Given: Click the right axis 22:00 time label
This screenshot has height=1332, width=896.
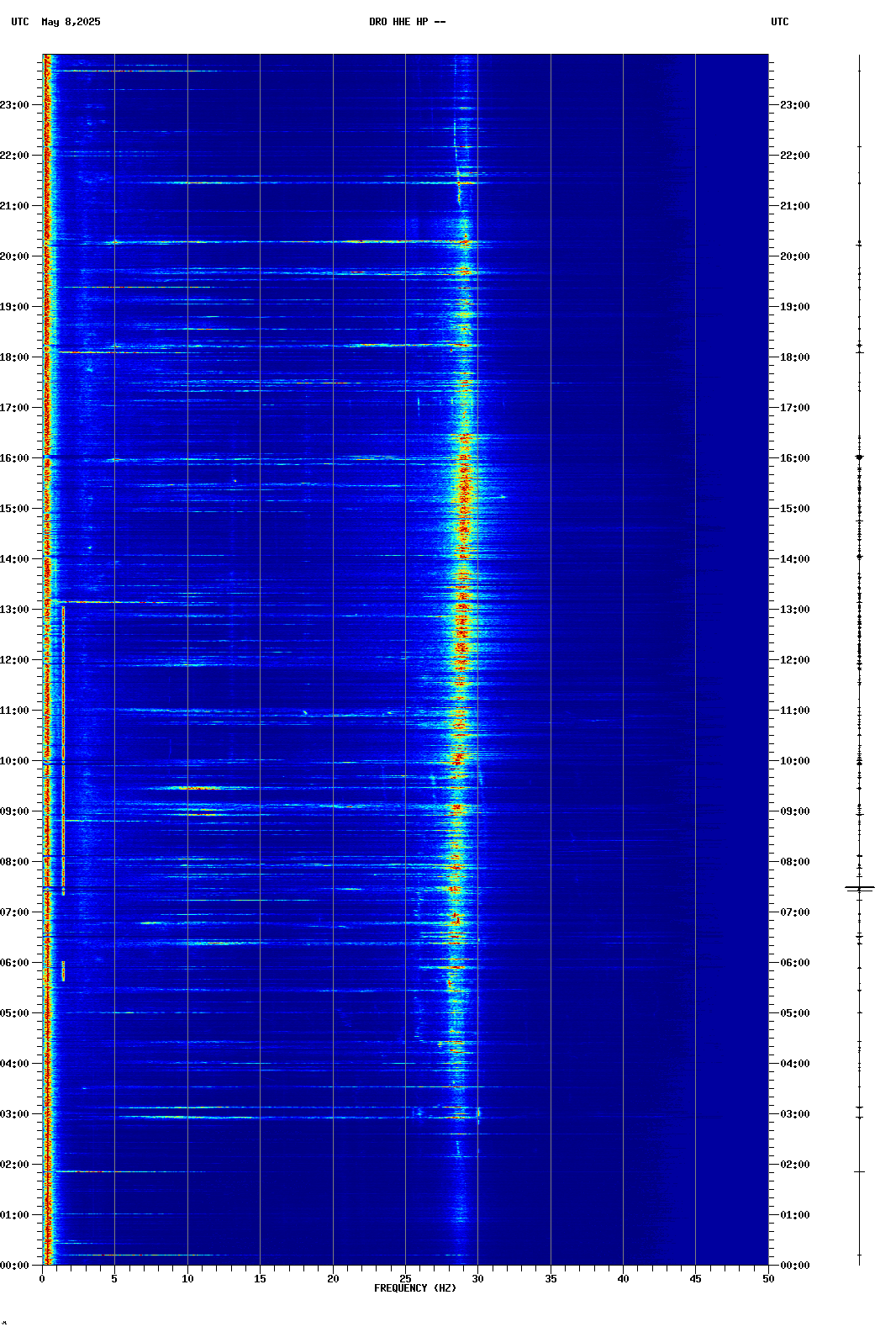Looking at the screenshot, I should point(795,156).
